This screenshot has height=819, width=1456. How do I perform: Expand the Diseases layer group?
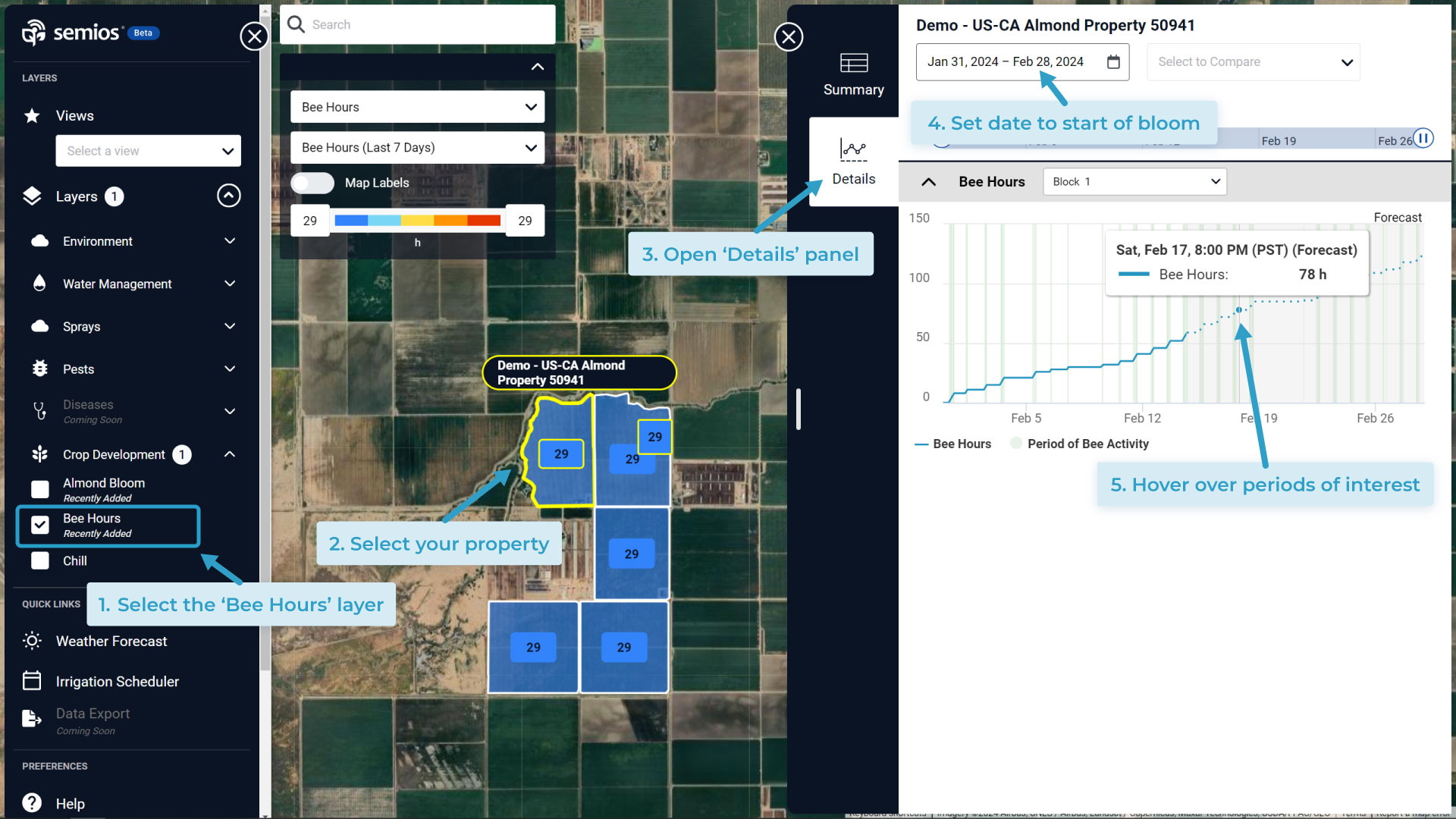(230, 411)
